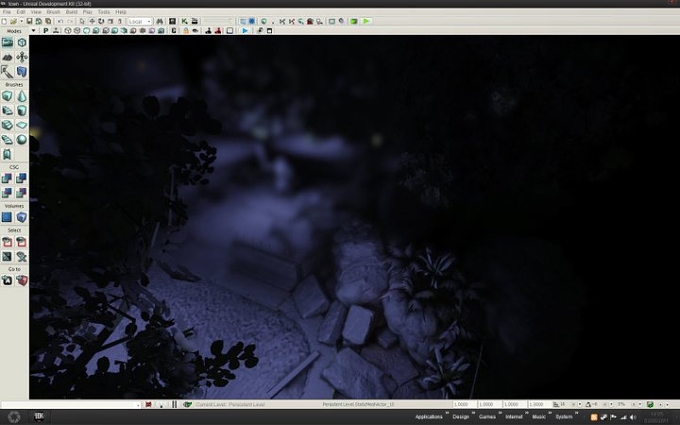Create a new level with toolbar icon
This screenshot has width=680, height=425.
coord(4,21)
